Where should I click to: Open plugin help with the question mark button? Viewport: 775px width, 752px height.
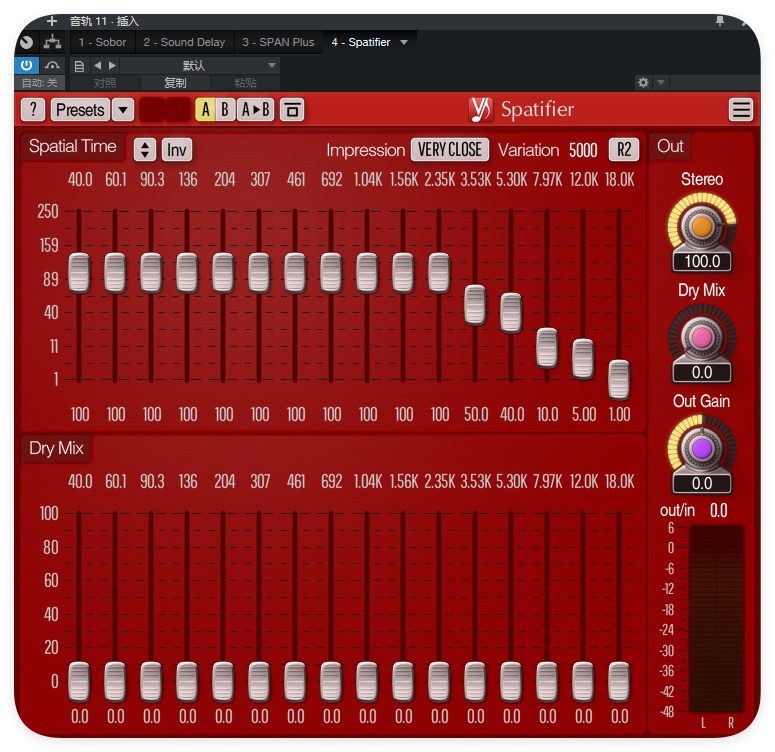[33, 109]
